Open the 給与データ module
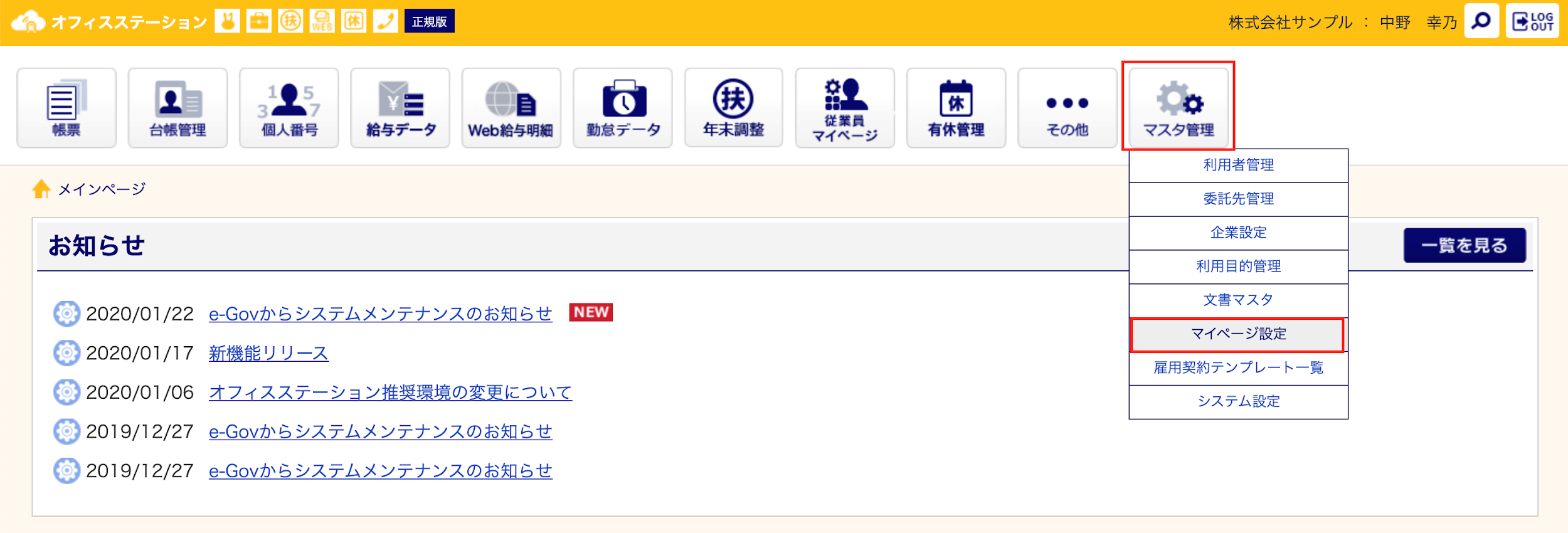The height and width of the screenshot is (533, 1568). pos(400,108)
